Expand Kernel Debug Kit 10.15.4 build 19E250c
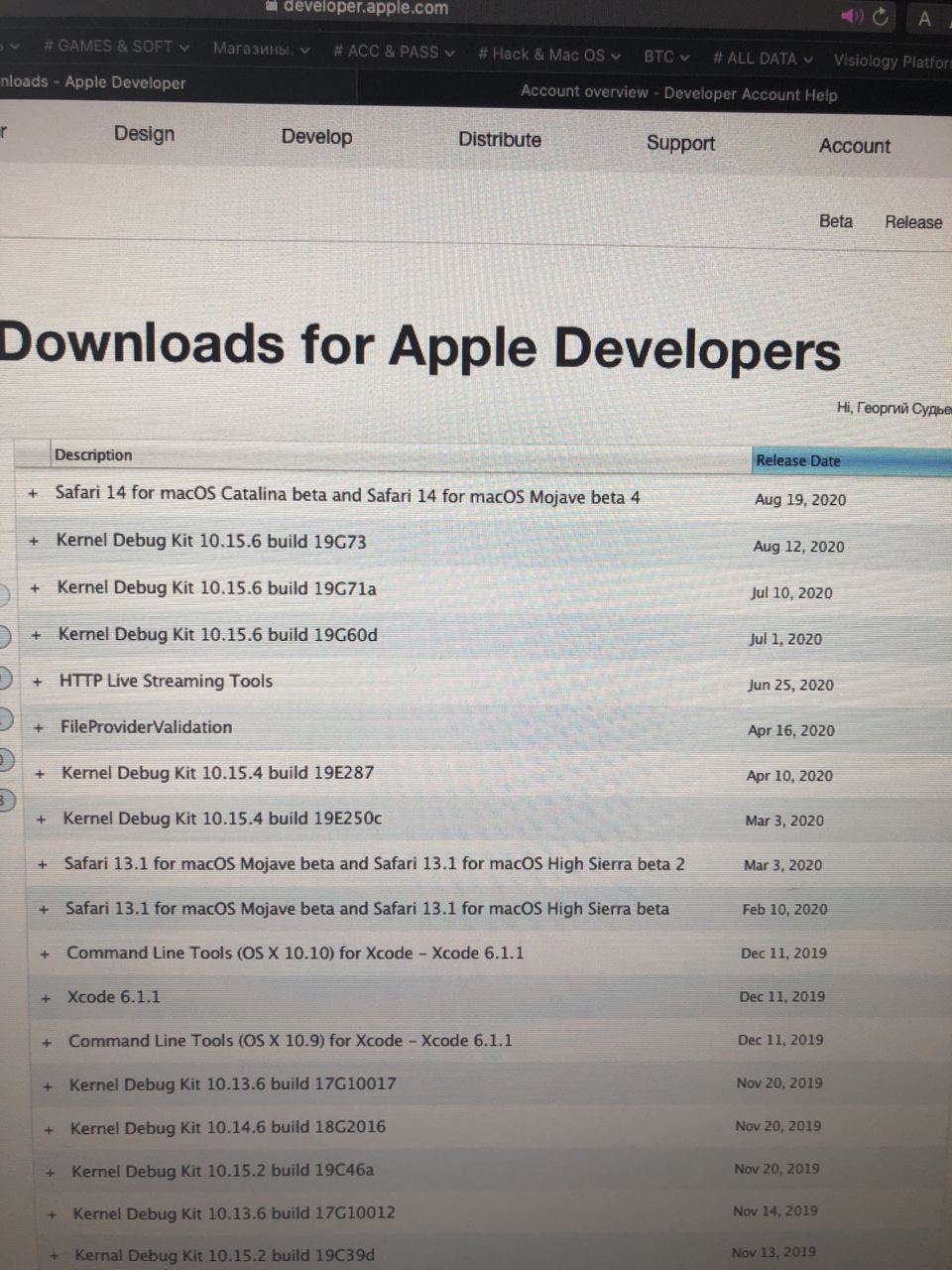This screenshot has height=1270, width=952. [41, 820]
